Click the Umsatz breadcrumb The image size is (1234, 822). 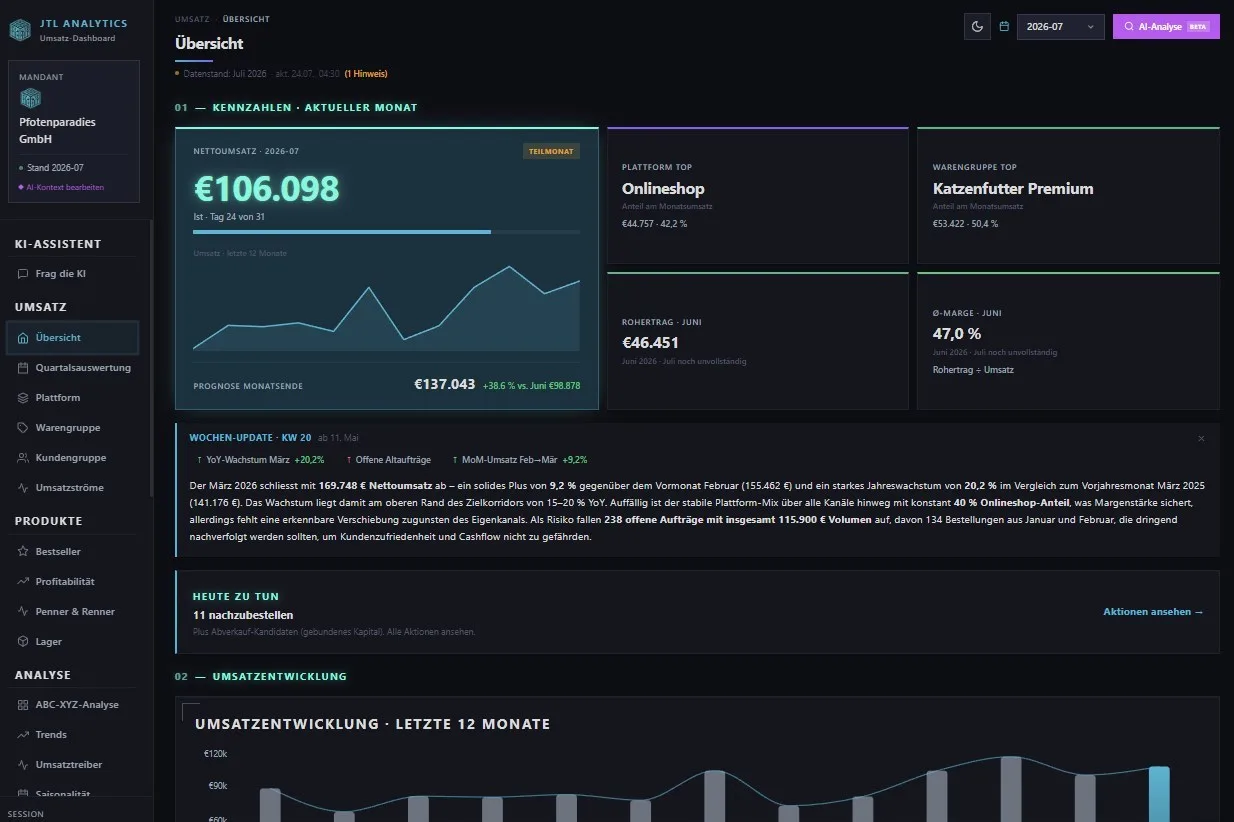[x=192, y=19]
